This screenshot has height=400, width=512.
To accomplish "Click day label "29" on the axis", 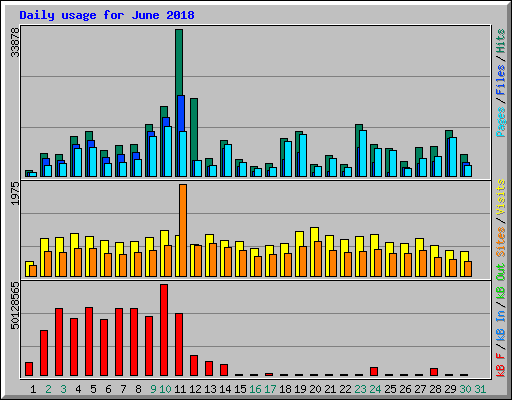I will [450, 389].
